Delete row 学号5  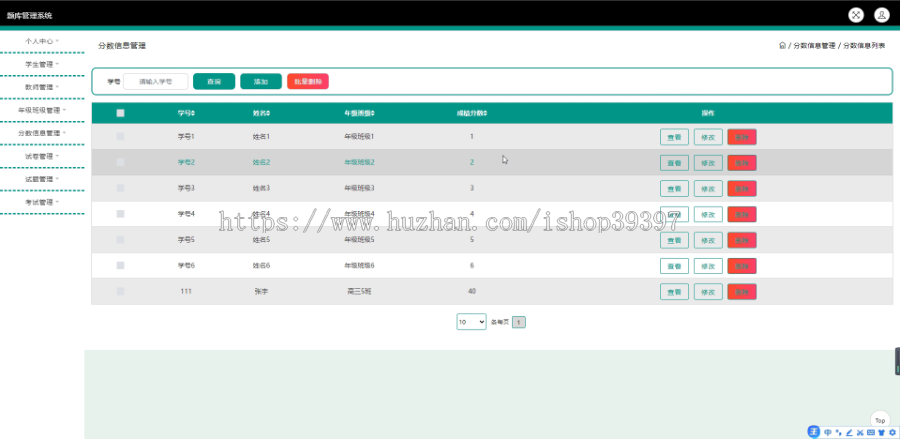coord(742,240)
